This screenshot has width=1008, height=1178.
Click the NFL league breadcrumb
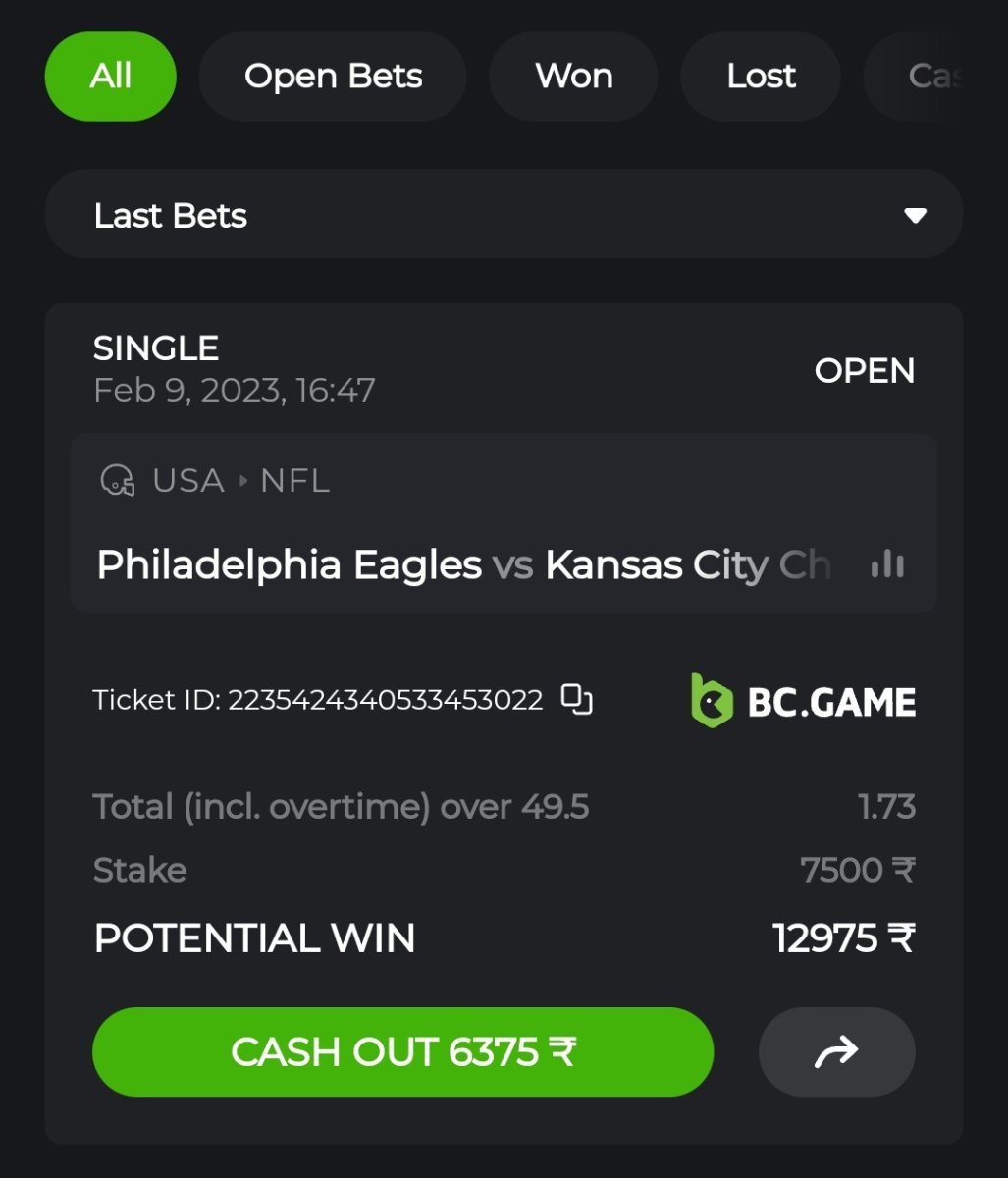294,481
